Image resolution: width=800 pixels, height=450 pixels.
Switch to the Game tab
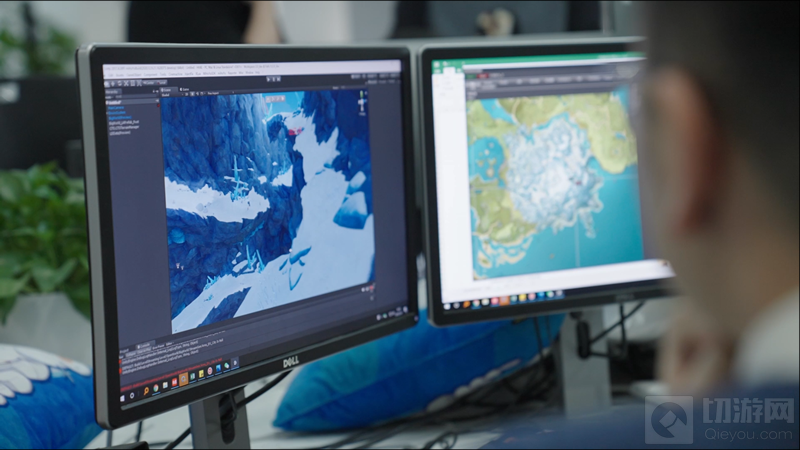(182, 87)
